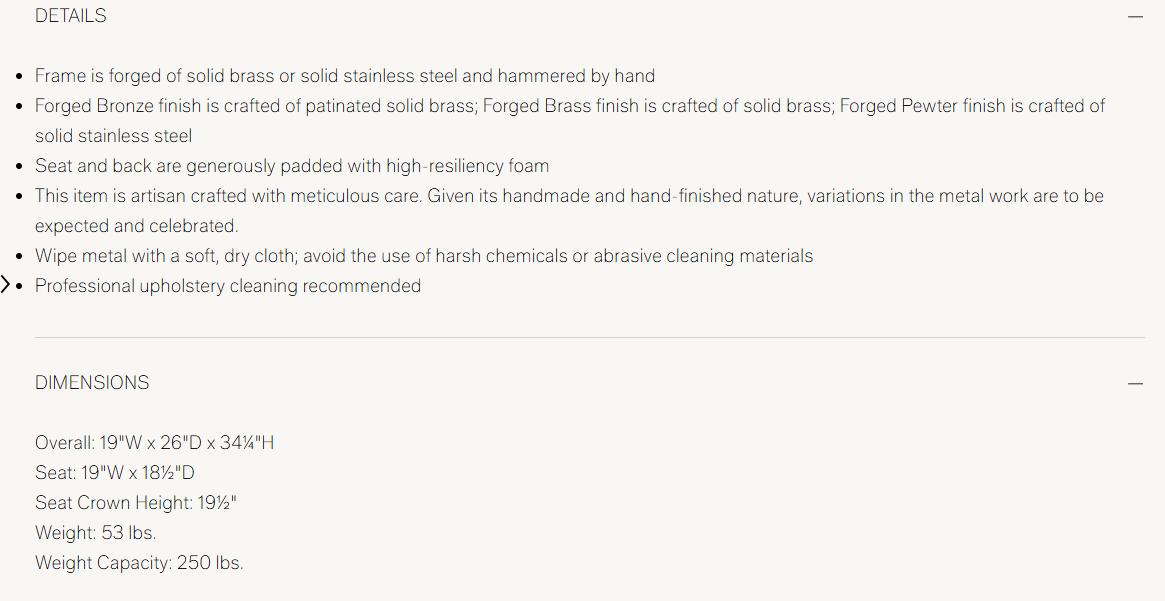Click the 'Weight Capacity: 250 lbs.' line
1165x601 pixels.
coord(139,563)
